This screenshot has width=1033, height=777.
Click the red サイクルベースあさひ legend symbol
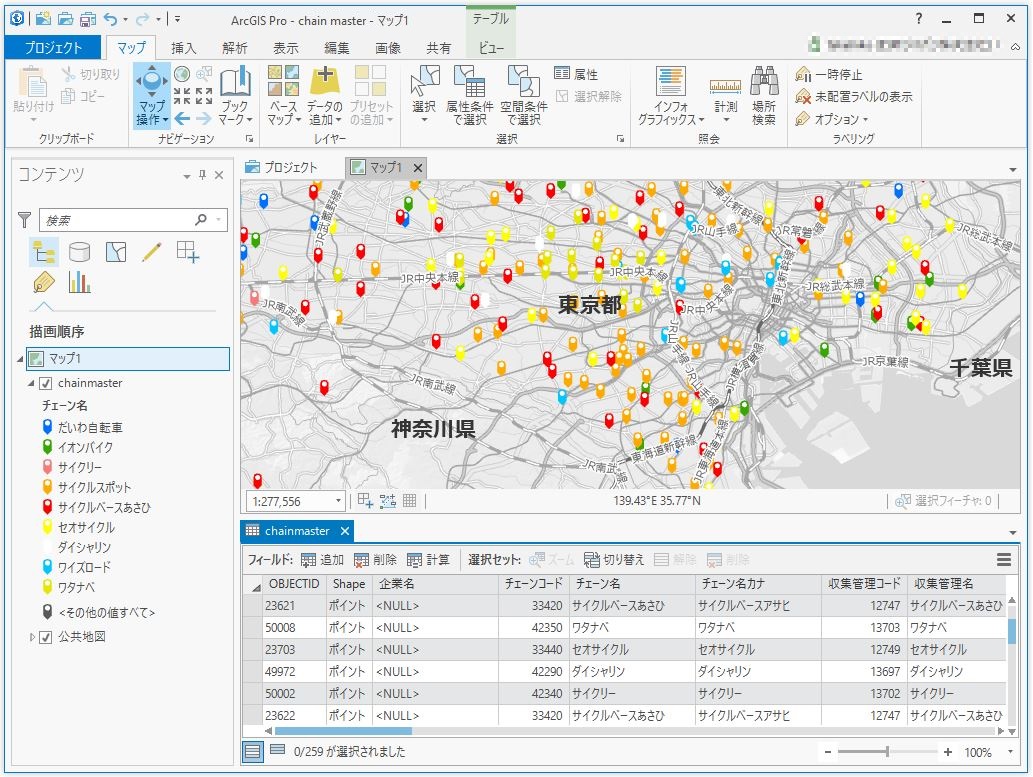(x=47, y=507)
